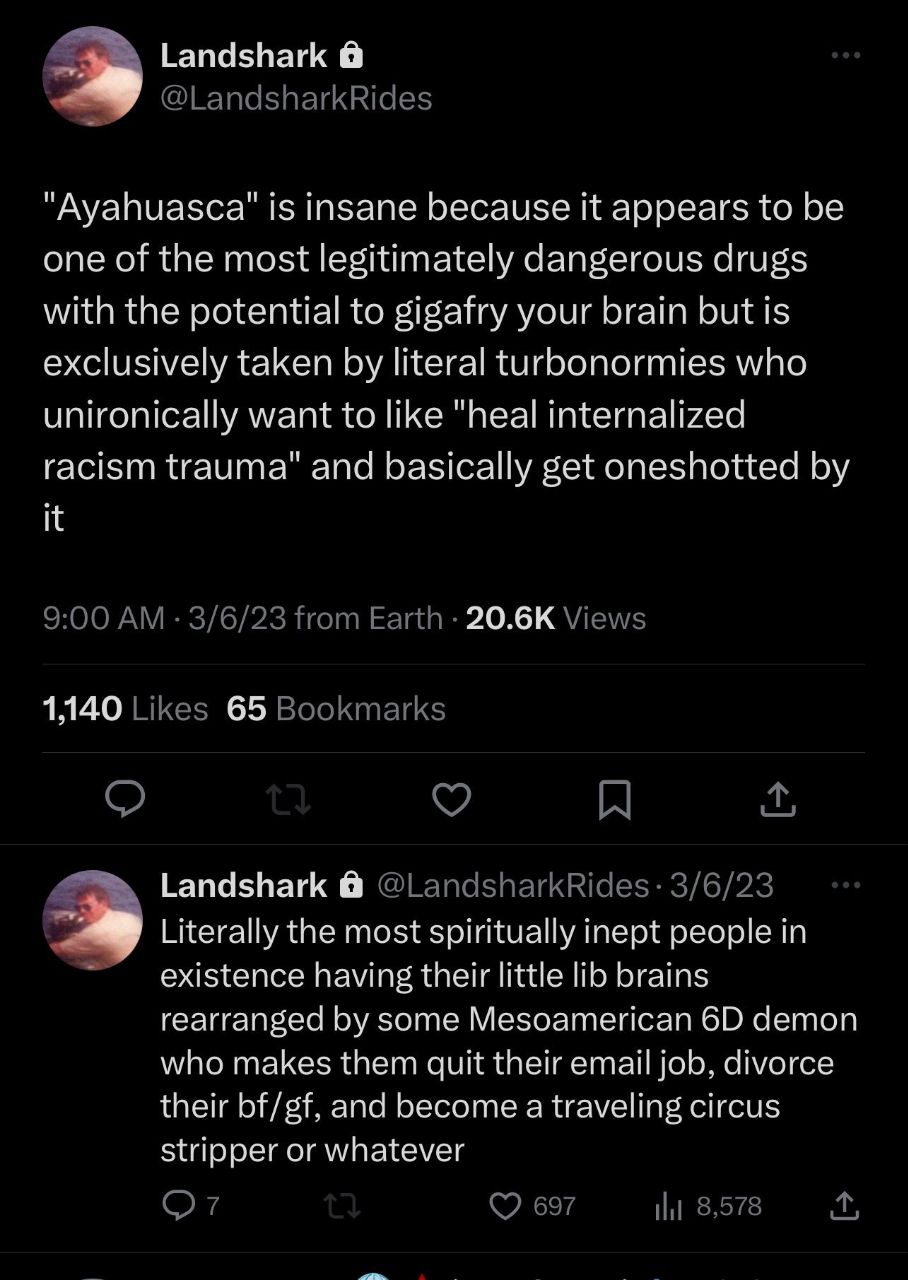The width and height of the screenshot is (908, 1280).
Task: Like the reply tweet showing 697 likes
Action: [532, 1206]
